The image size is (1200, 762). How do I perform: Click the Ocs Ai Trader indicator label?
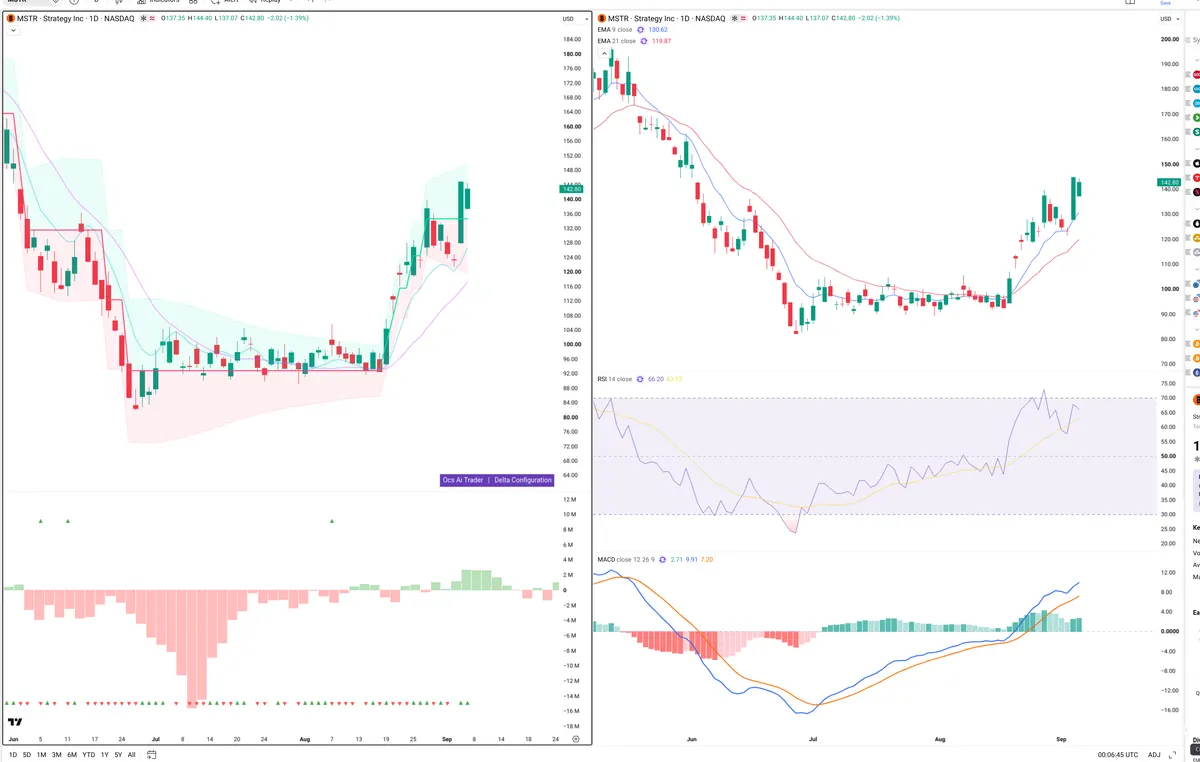463,480
